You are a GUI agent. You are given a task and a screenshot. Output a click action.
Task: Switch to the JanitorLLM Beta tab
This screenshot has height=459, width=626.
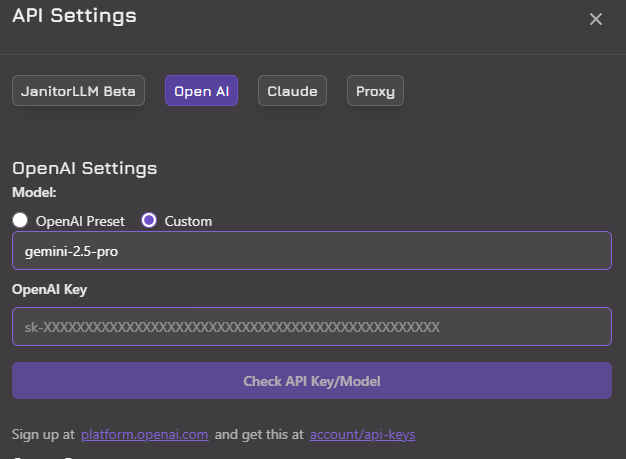78,91
